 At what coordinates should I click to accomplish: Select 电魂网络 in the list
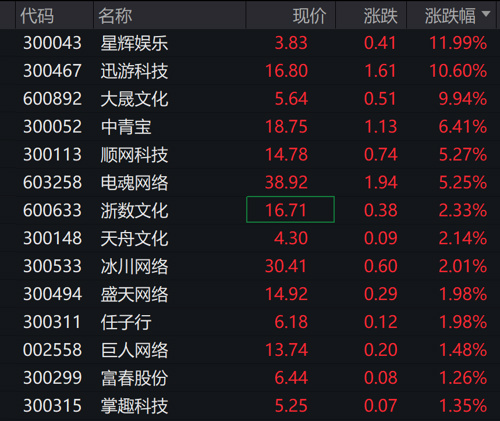[x=134, y=183]
